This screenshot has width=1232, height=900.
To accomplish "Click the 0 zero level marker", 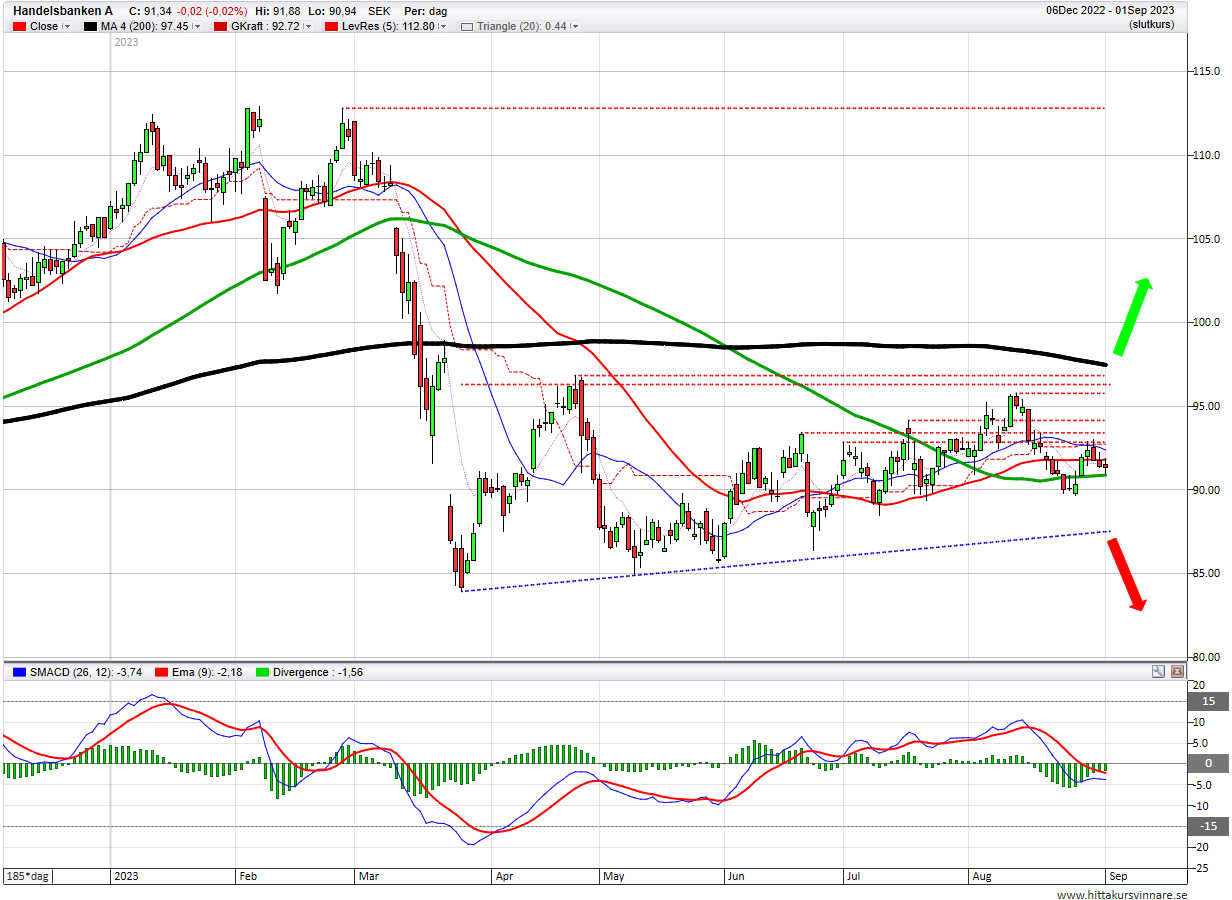I will pyautogui.click(x=1207, y=763).
